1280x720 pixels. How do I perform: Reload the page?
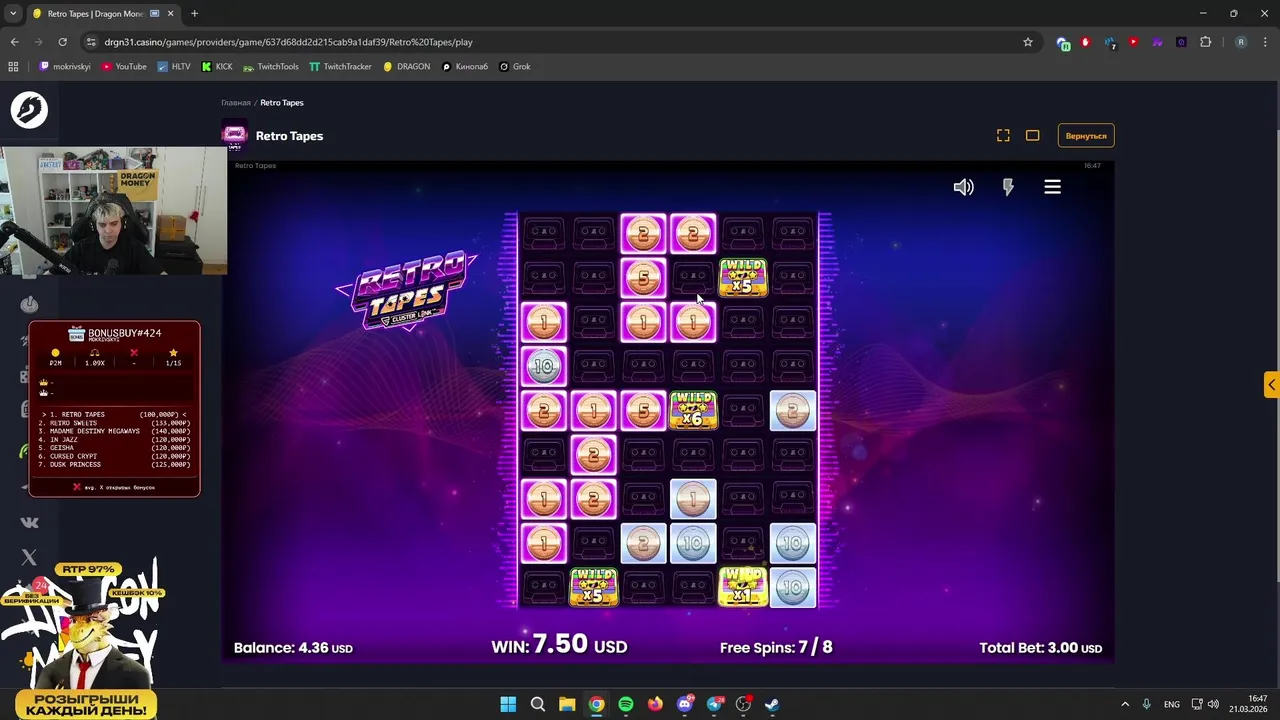[62, 42]
